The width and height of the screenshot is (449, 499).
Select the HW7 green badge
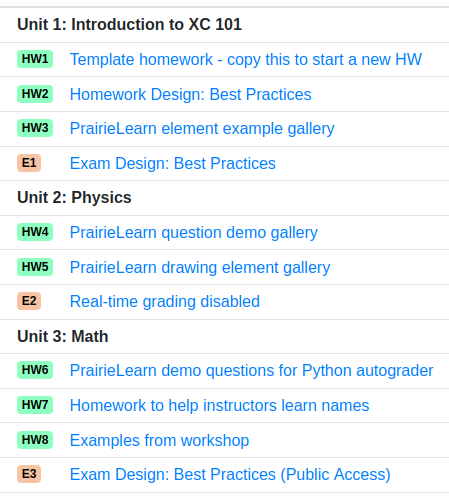click(x=35, y=405)
